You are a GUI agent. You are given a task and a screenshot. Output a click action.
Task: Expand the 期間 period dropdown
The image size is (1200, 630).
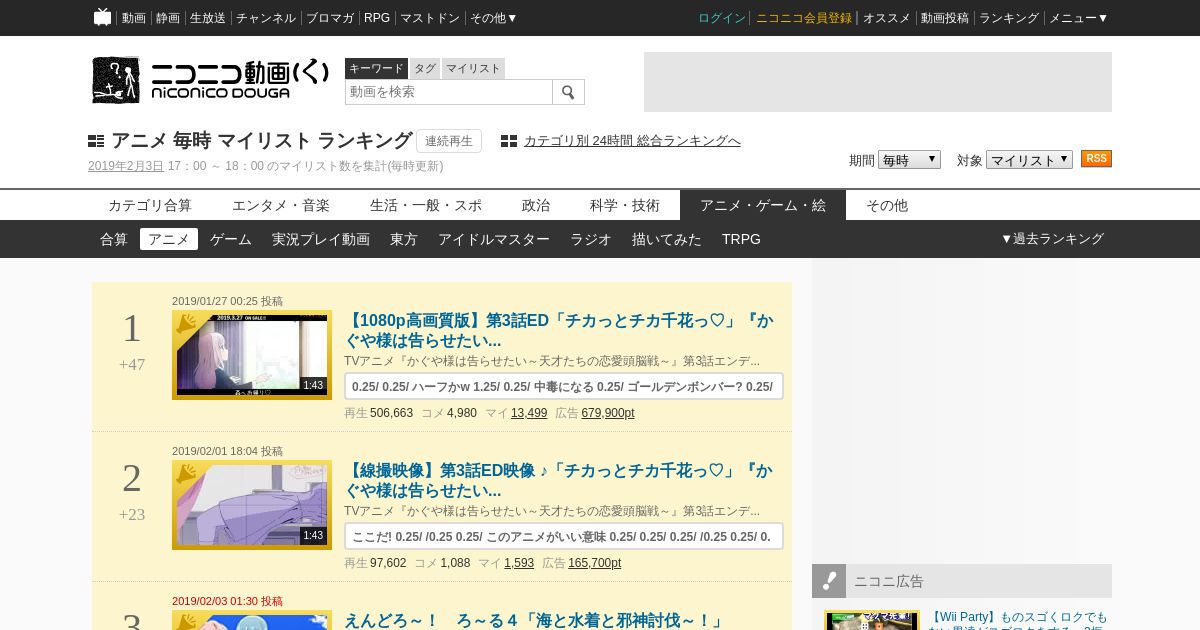(x=908, y=160)
